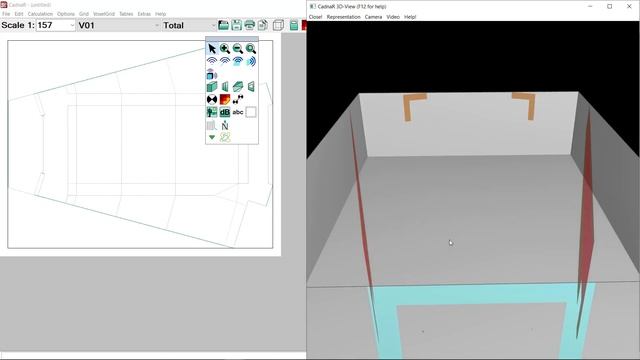Screen dimensions: 640x360
Task: Click the 3D cube view toolbar icon
Action: pos(278,25)
